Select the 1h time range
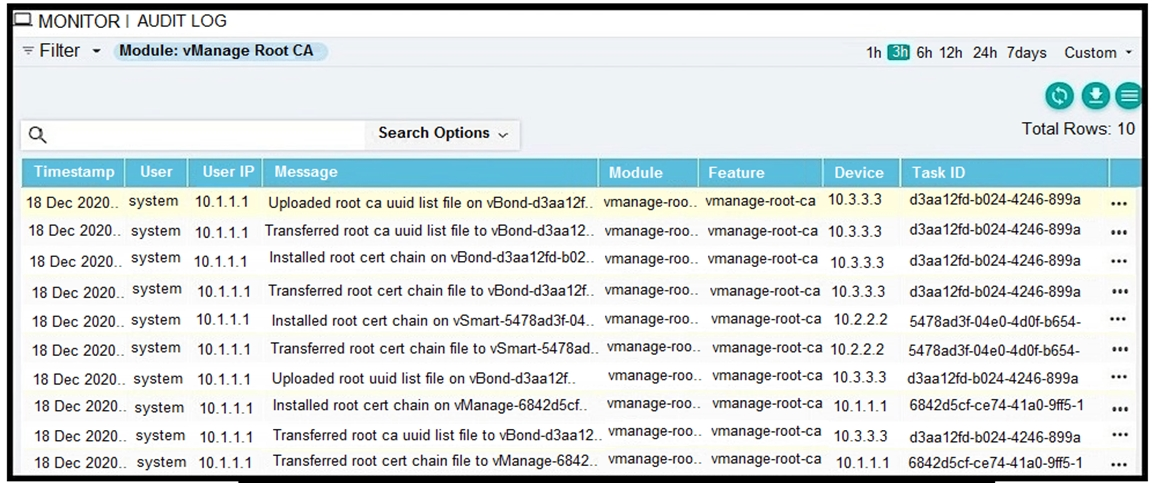 [x=874, y=53]
